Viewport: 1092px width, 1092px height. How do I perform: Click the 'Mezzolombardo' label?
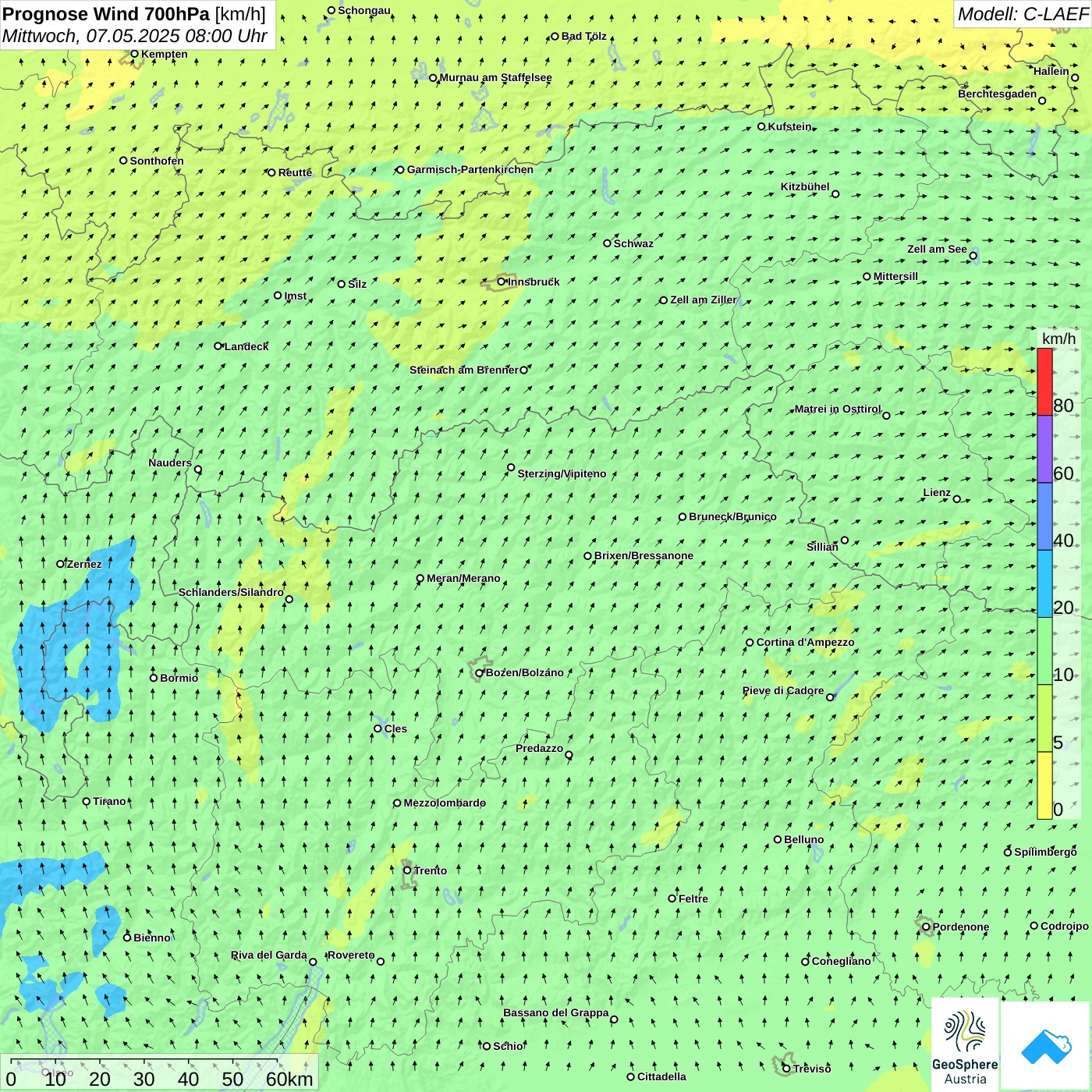(445, 803)
